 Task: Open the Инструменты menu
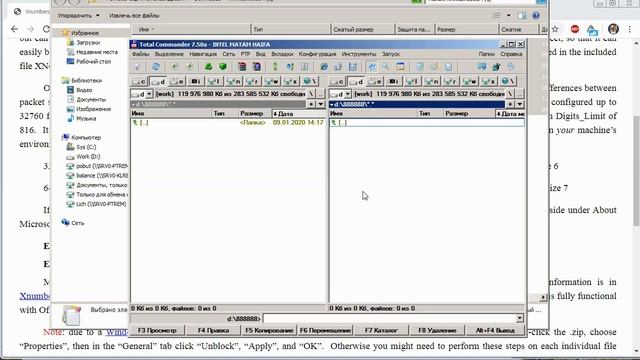pyautogui.click(x=359, y=54)
